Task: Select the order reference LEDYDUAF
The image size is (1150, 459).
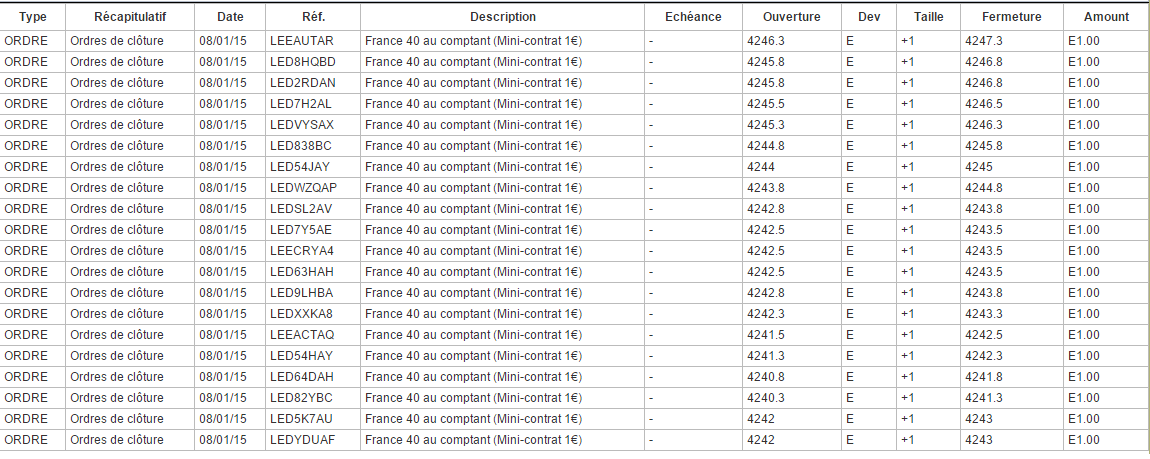Action: point(302,440)
